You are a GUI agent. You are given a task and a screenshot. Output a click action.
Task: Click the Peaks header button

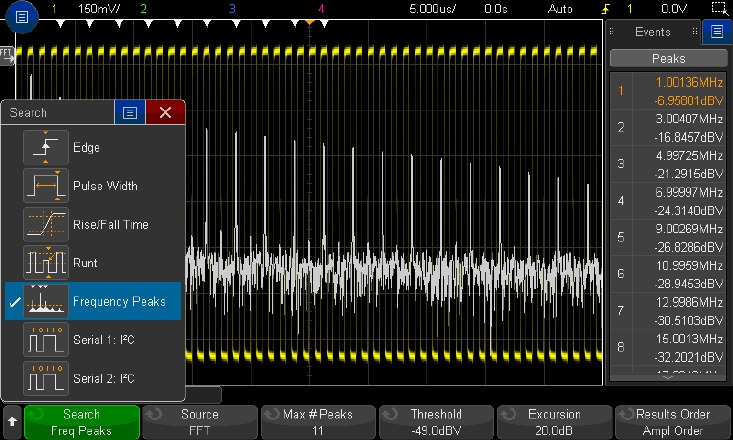668,58
